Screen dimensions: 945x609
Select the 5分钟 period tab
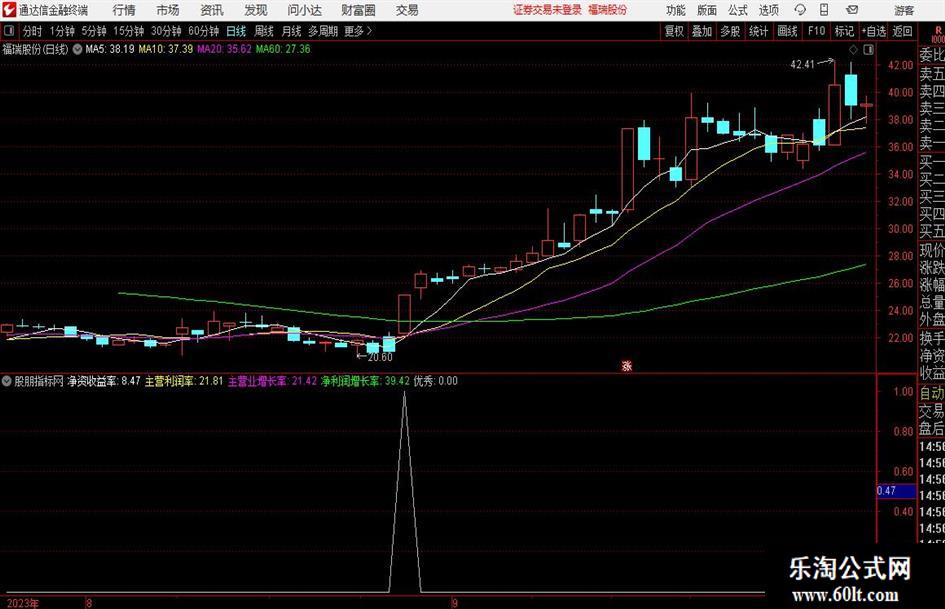pos(94,31)
